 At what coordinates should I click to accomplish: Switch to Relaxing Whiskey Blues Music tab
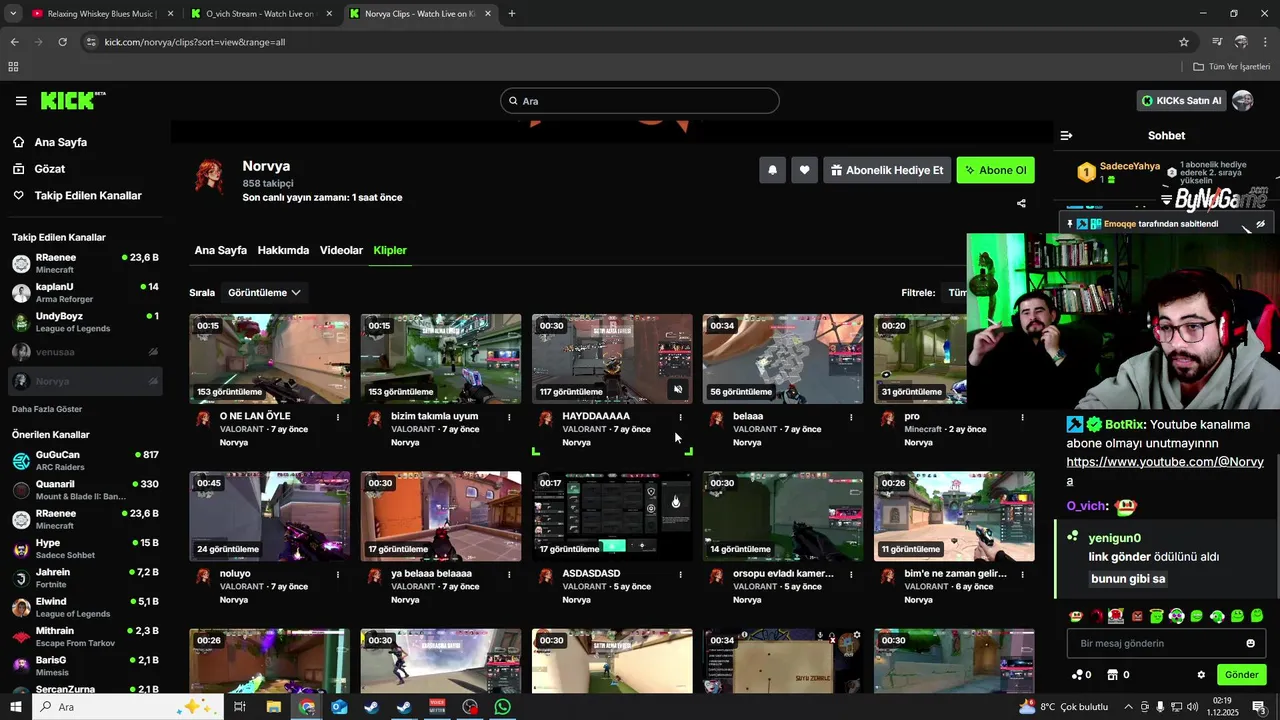coord(93,14)
